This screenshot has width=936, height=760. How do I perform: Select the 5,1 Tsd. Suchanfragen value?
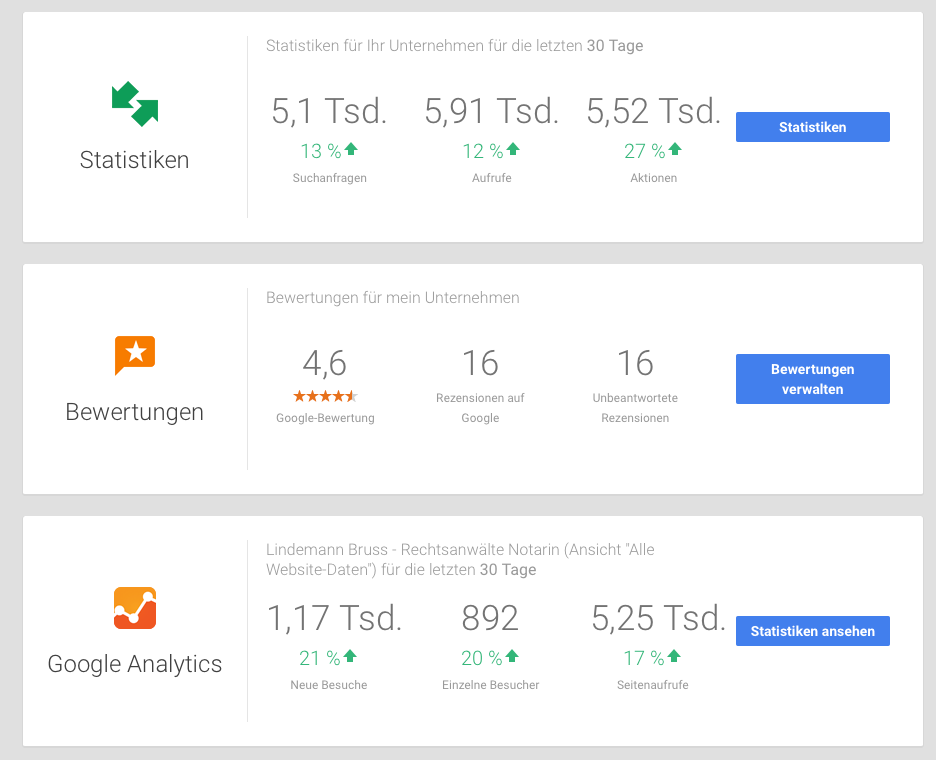[x=329, y=111]
